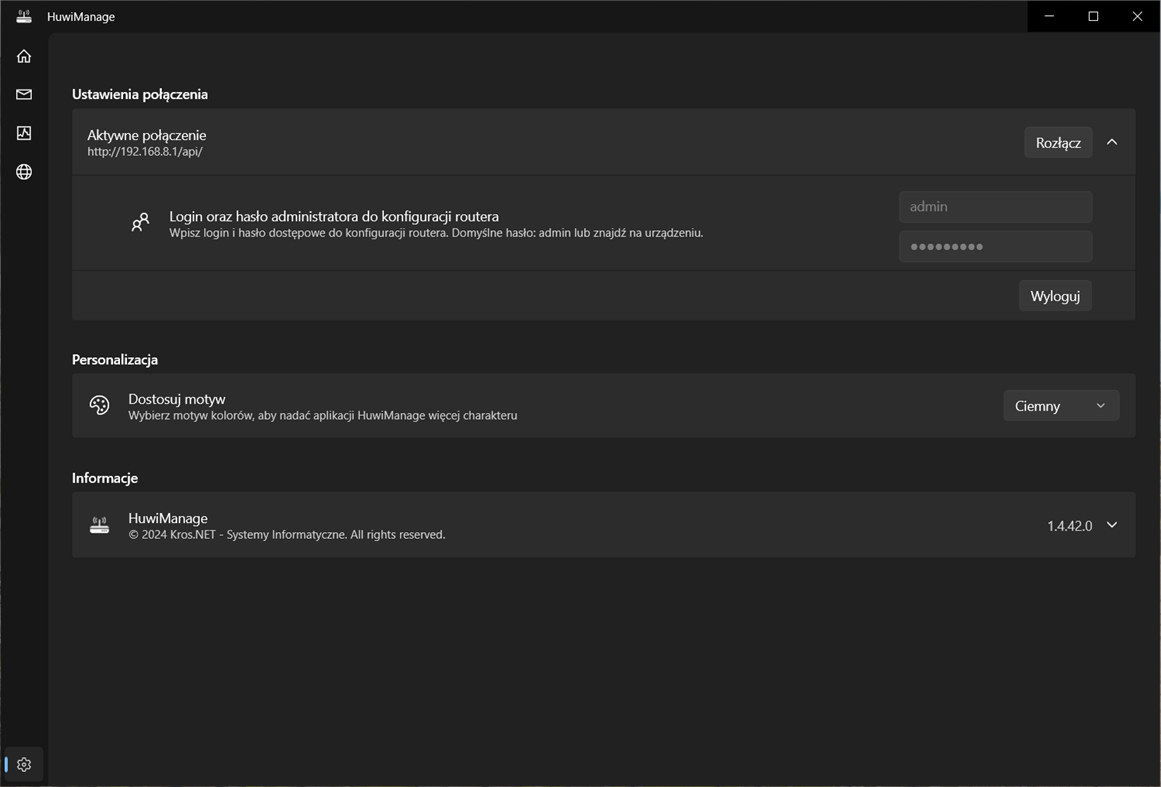Open the Home view in the sidebar
1161x787 pixels.
[x=23, y=55]
